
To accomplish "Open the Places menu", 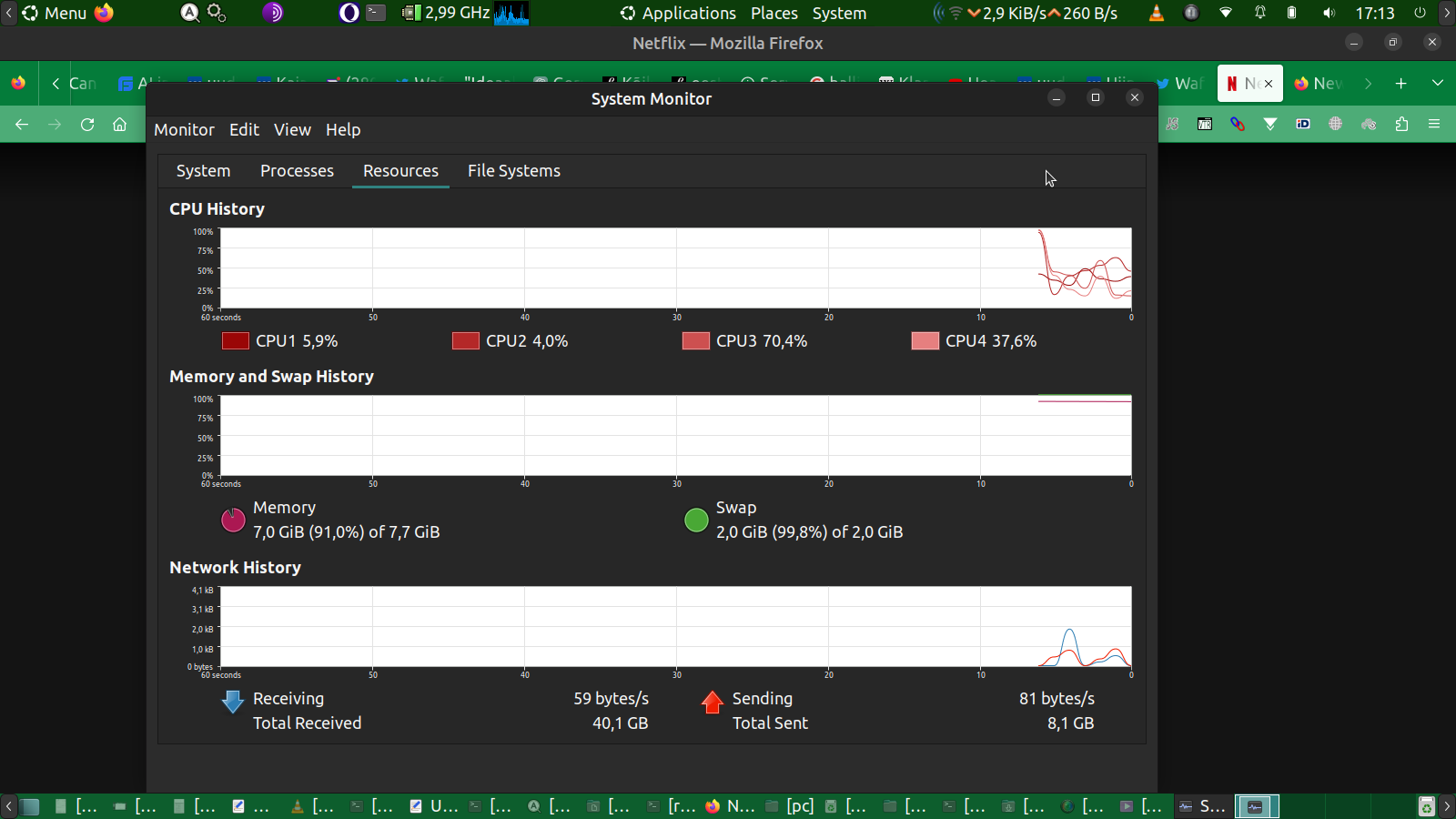I will (774, 13).
